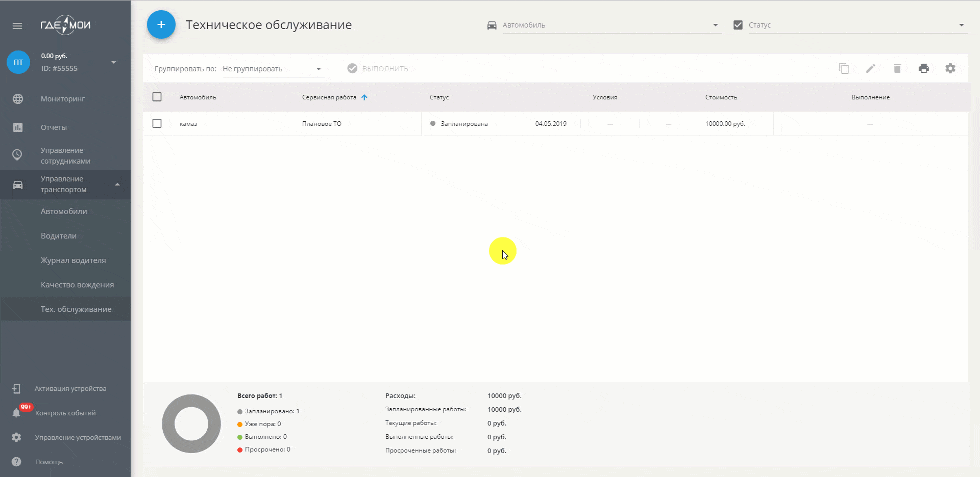
Task: Click the orange Уже пора legend entry
Action: tap(259, 424)
